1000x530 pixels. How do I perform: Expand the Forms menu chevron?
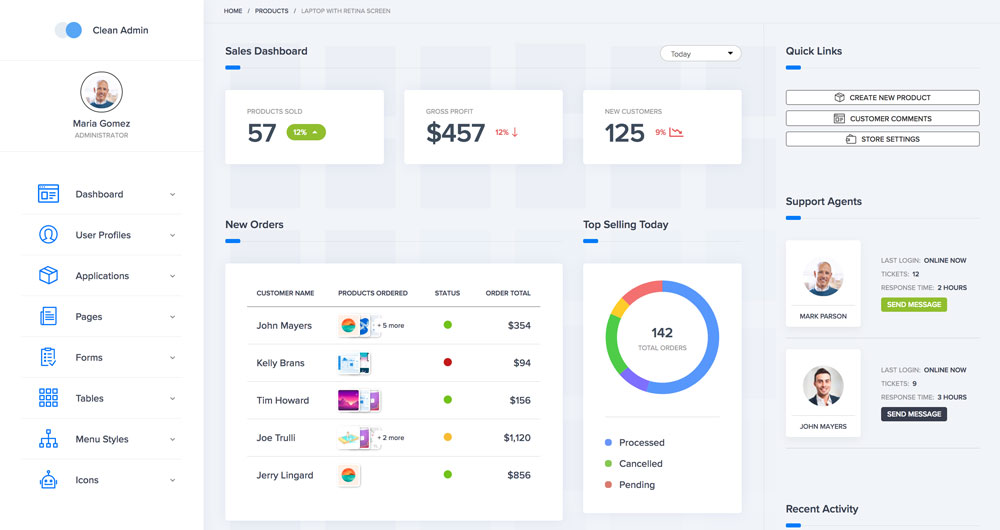[172, 358]
